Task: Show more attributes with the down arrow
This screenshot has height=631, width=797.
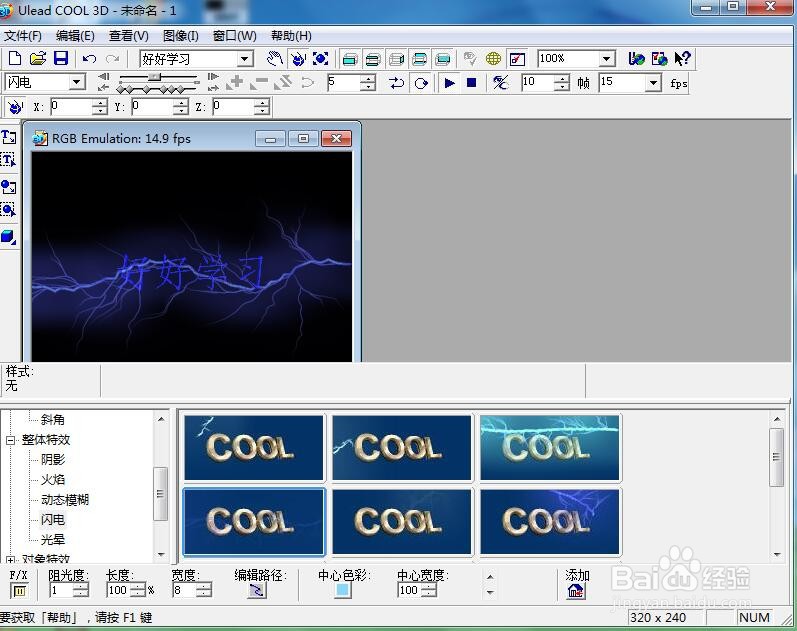Action: [490, 593]
